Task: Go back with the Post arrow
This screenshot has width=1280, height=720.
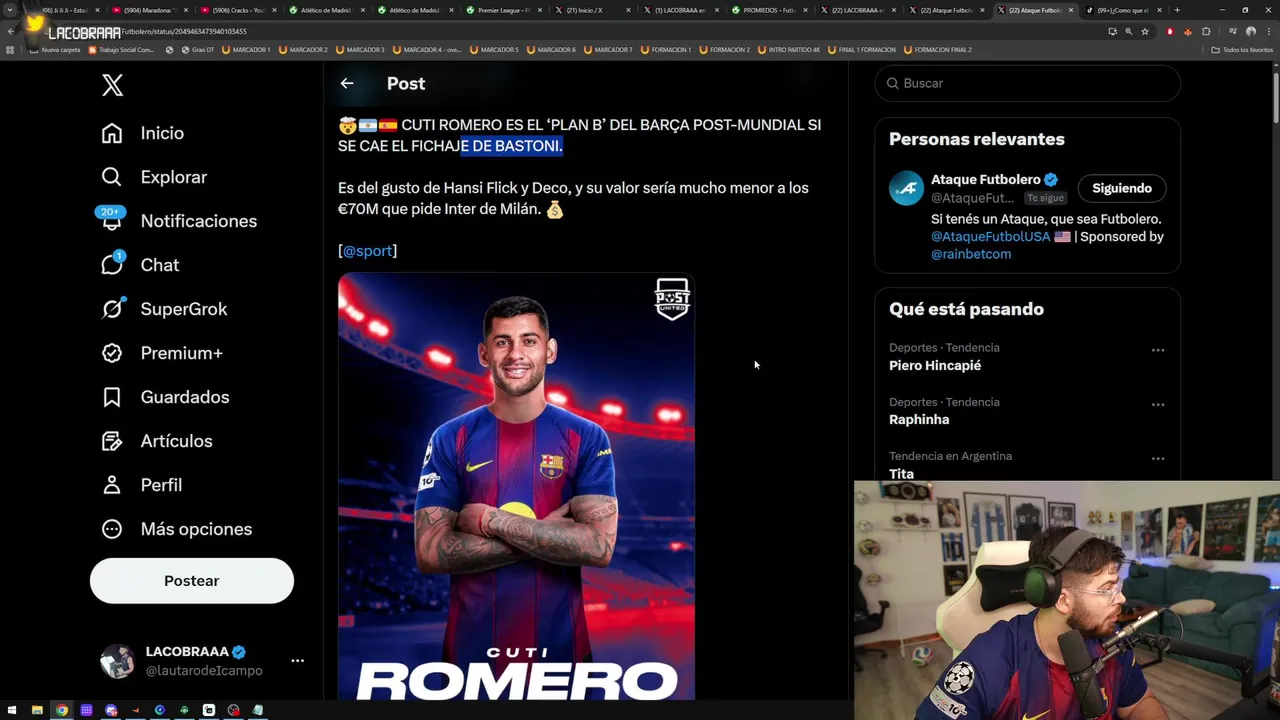Action: point(347,84)
